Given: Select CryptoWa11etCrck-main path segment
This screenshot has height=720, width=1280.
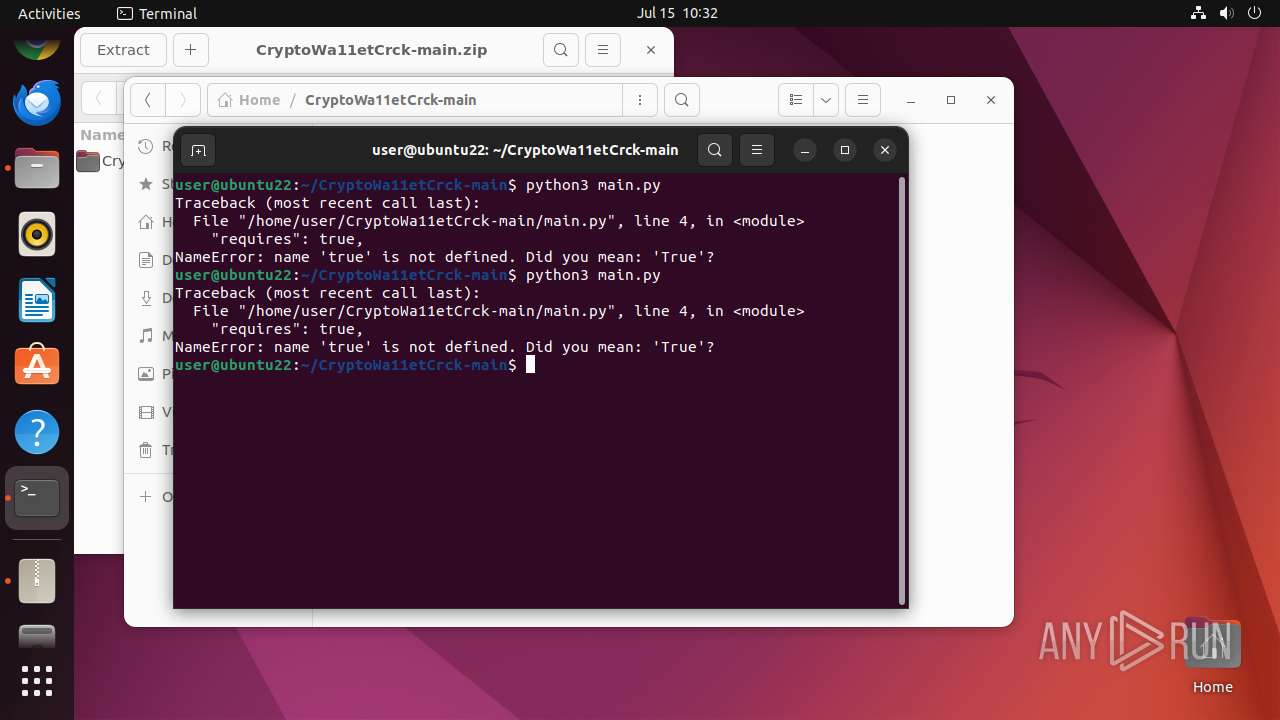Looking at the screenshot, I should pyautogui.click(x=390, y=100).
